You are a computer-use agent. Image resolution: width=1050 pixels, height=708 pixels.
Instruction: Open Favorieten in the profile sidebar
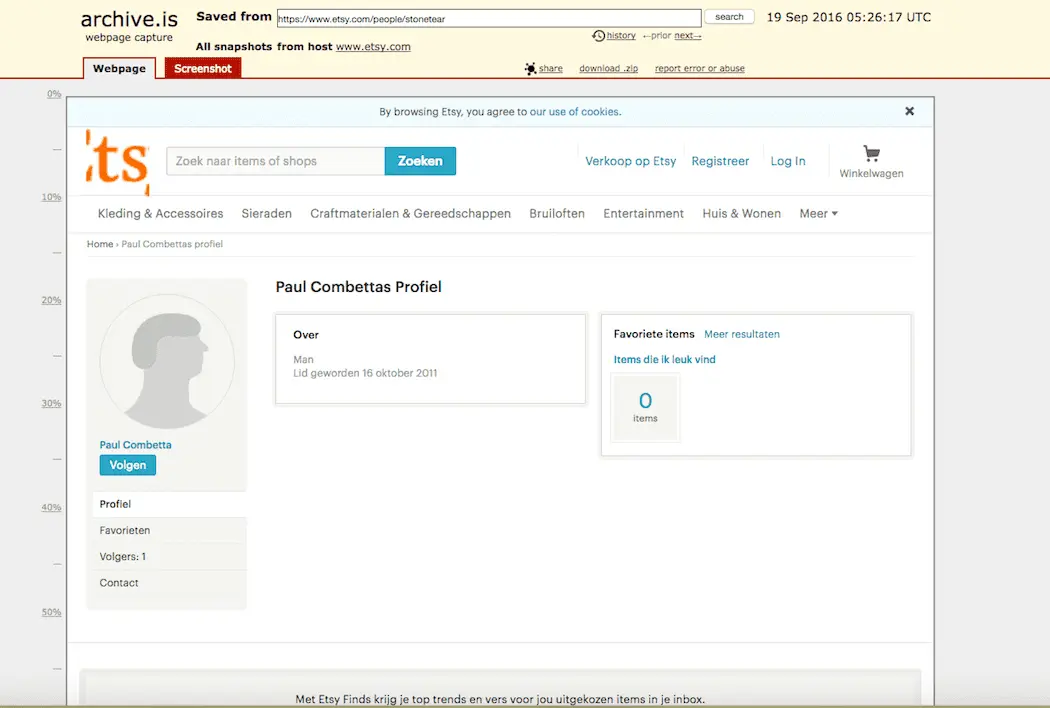pos(125,530)
